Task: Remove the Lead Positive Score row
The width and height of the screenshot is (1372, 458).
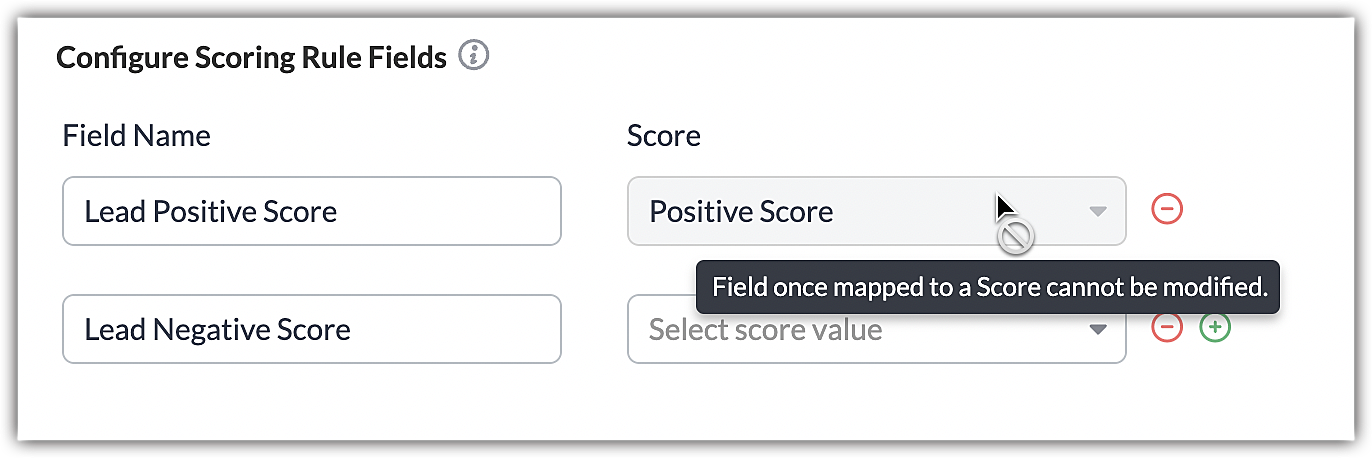Action: pos(1167,210)
